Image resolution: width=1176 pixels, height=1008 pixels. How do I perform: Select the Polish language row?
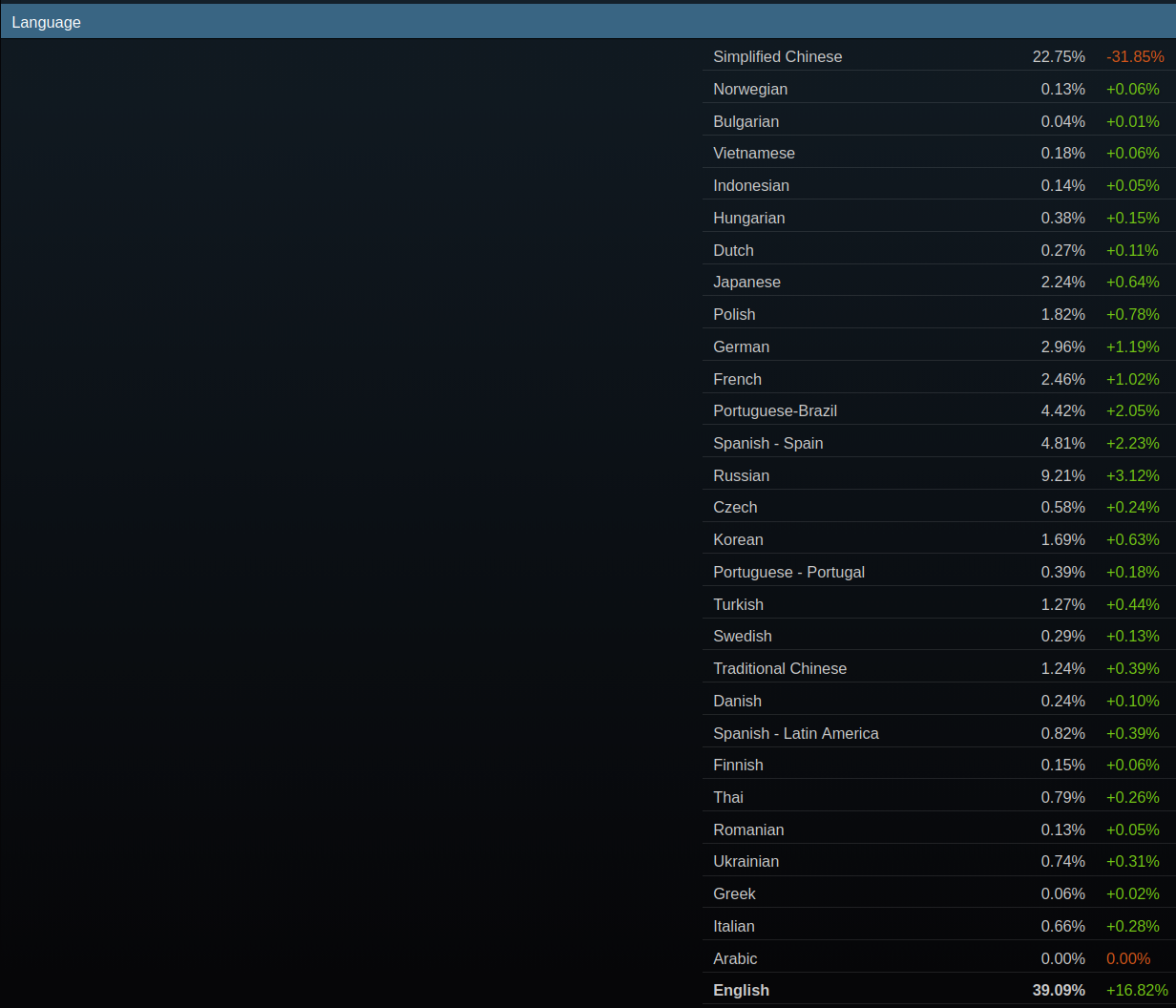coord(939,314)
